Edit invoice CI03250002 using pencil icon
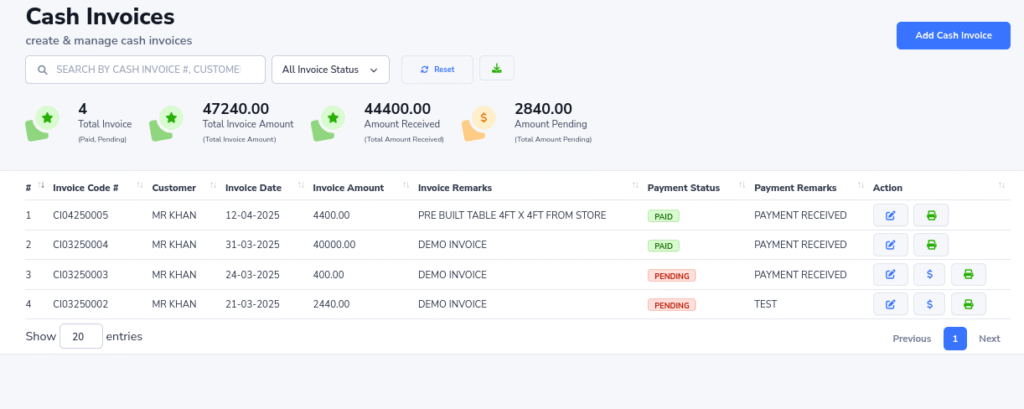The width and height of the screenshot is (1024, 409). pos(890,305)
